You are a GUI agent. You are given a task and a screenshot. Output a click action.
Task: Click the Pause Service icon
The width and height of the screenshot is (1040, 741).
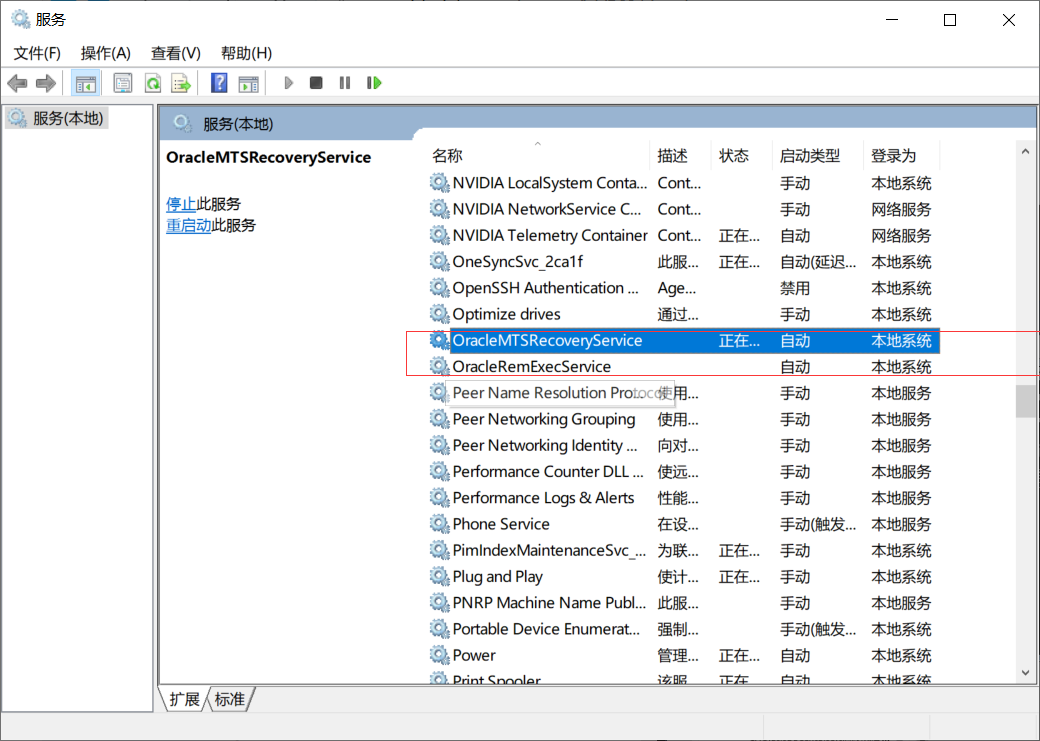click(x=345, y=83)
